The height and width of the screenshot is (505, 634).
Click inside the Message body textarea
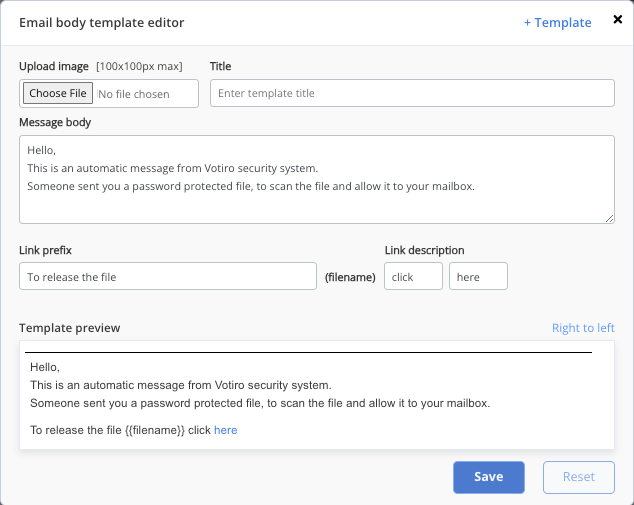coord(317,180)
